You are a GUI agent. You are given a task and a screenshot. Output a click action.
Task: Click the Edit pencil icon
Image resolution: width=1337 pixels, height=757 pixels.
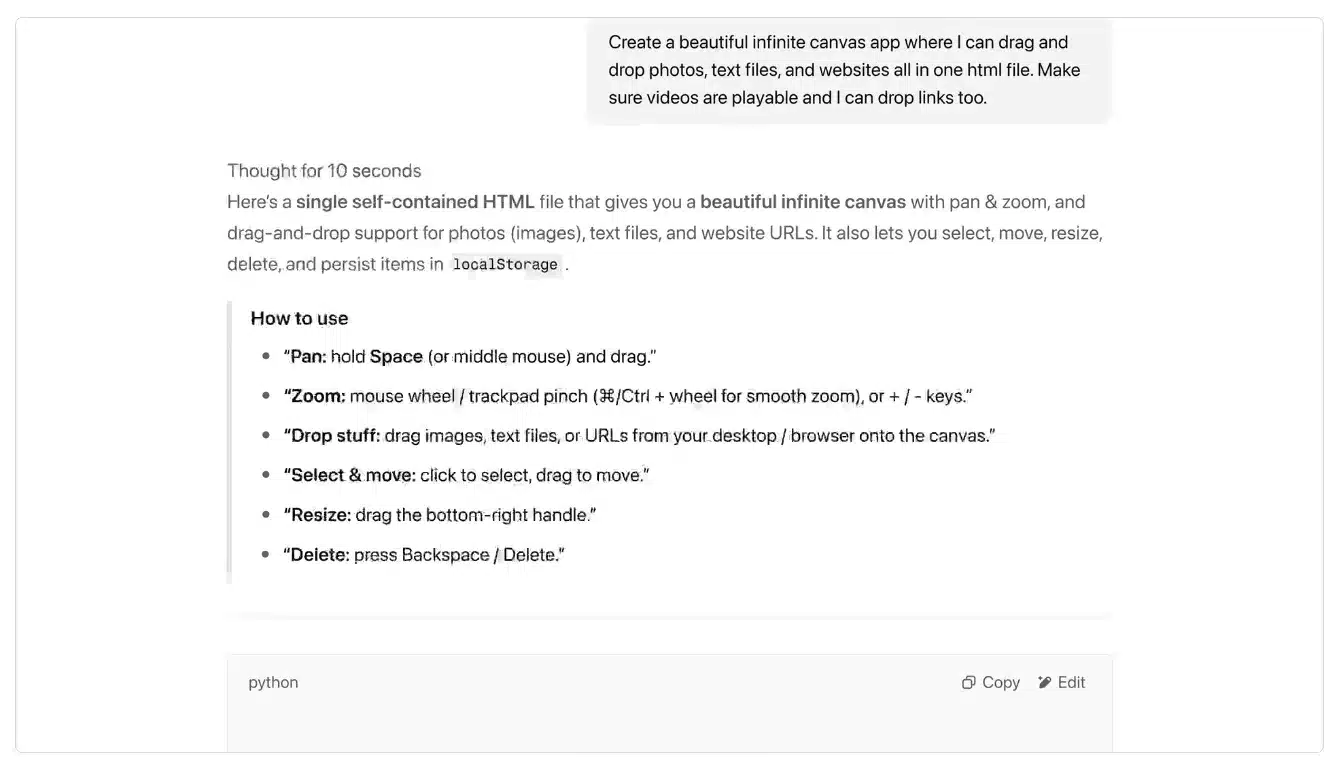pos(1045,683)
